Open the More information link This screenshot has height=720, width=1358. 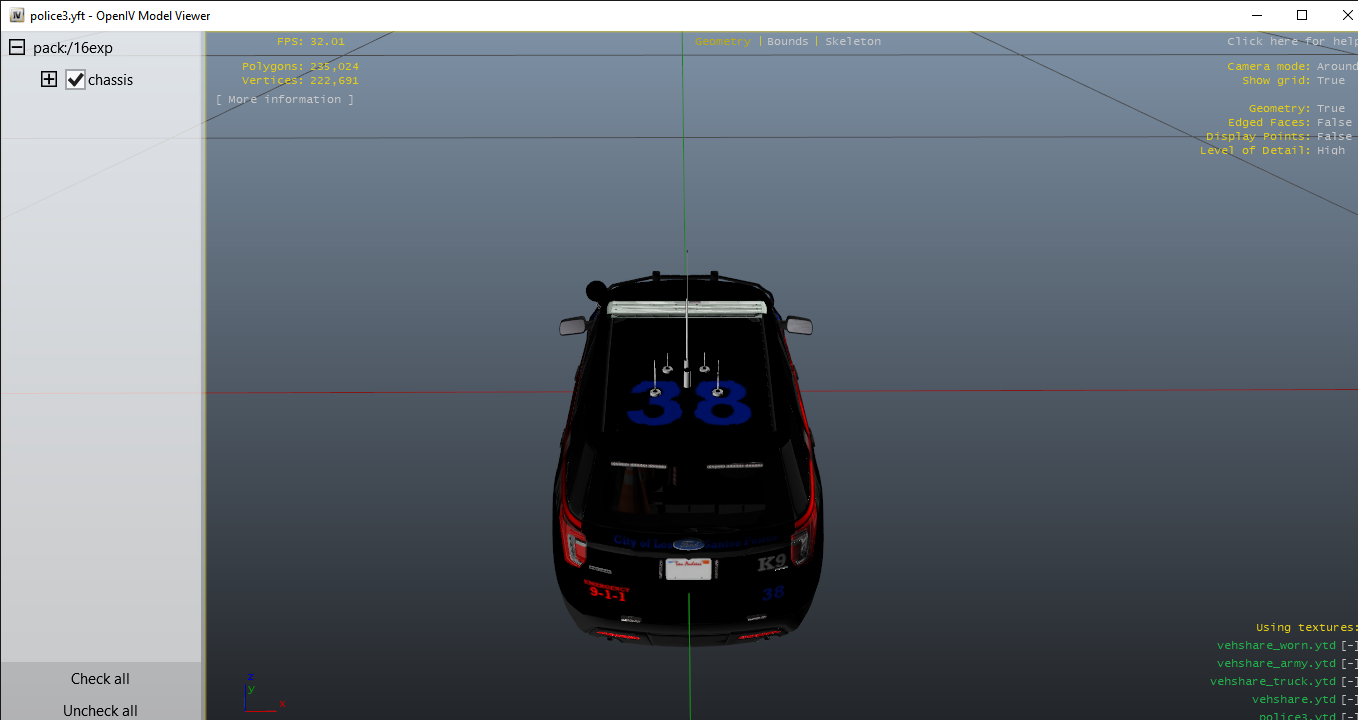coord(285,100)
